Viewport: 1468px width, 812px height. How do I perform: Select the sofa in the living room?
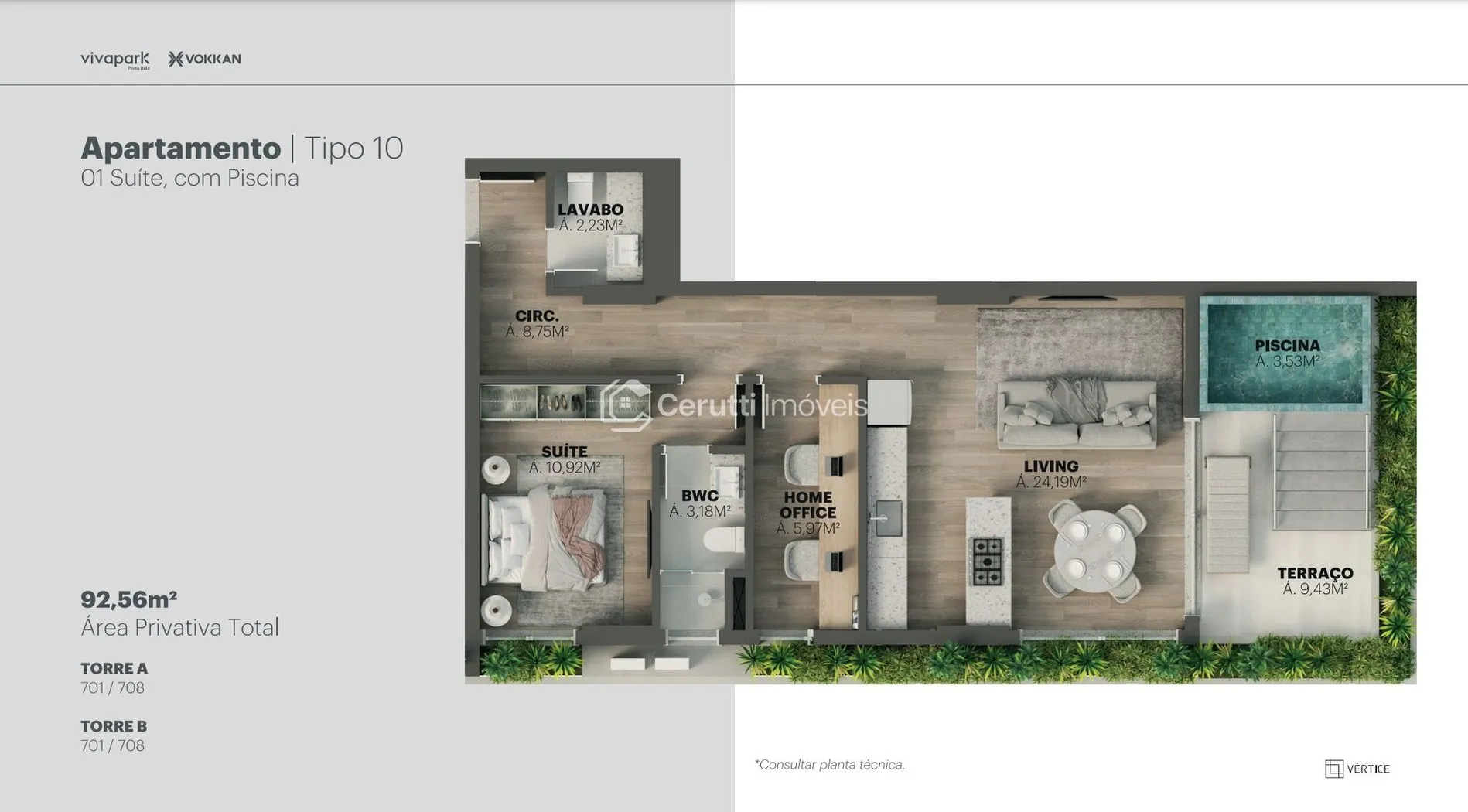[x=1077, y=415]
